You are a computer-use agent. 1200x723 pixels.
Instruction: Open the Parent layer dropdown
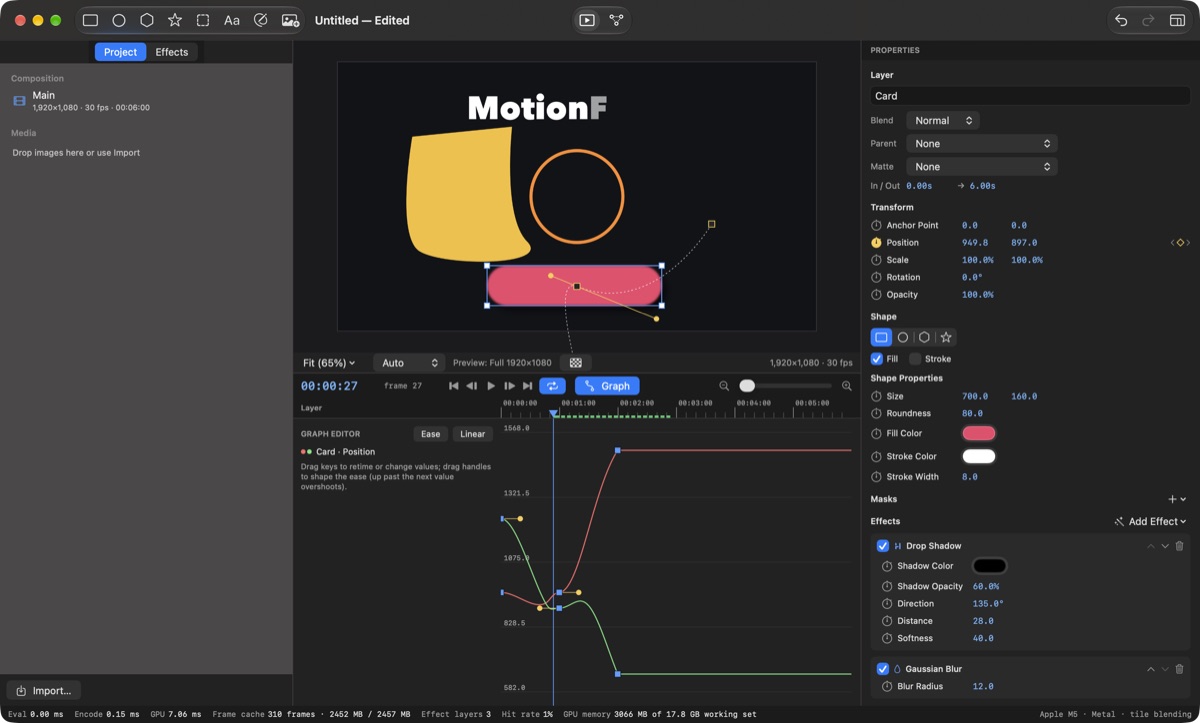pyautogui.click(x=982, y=144)
